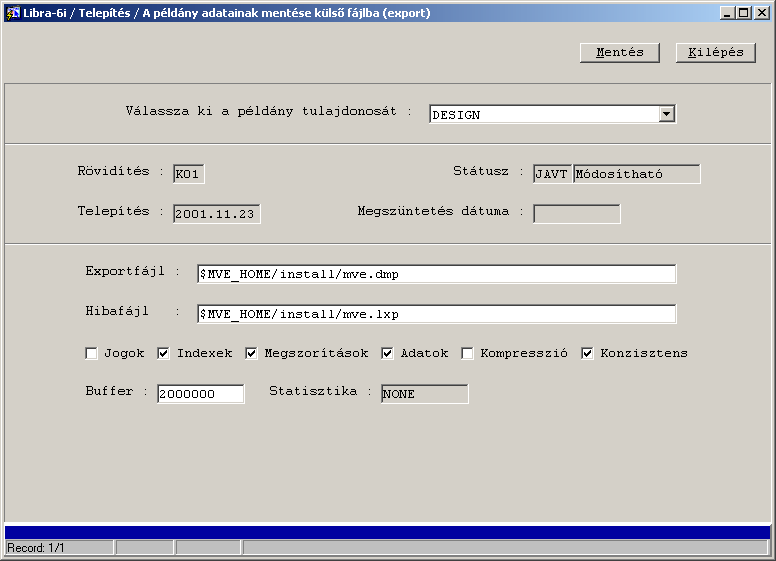Select the DESIGN owner combo box
Screen dimensions: 776x561
click(x=552, y=114)
